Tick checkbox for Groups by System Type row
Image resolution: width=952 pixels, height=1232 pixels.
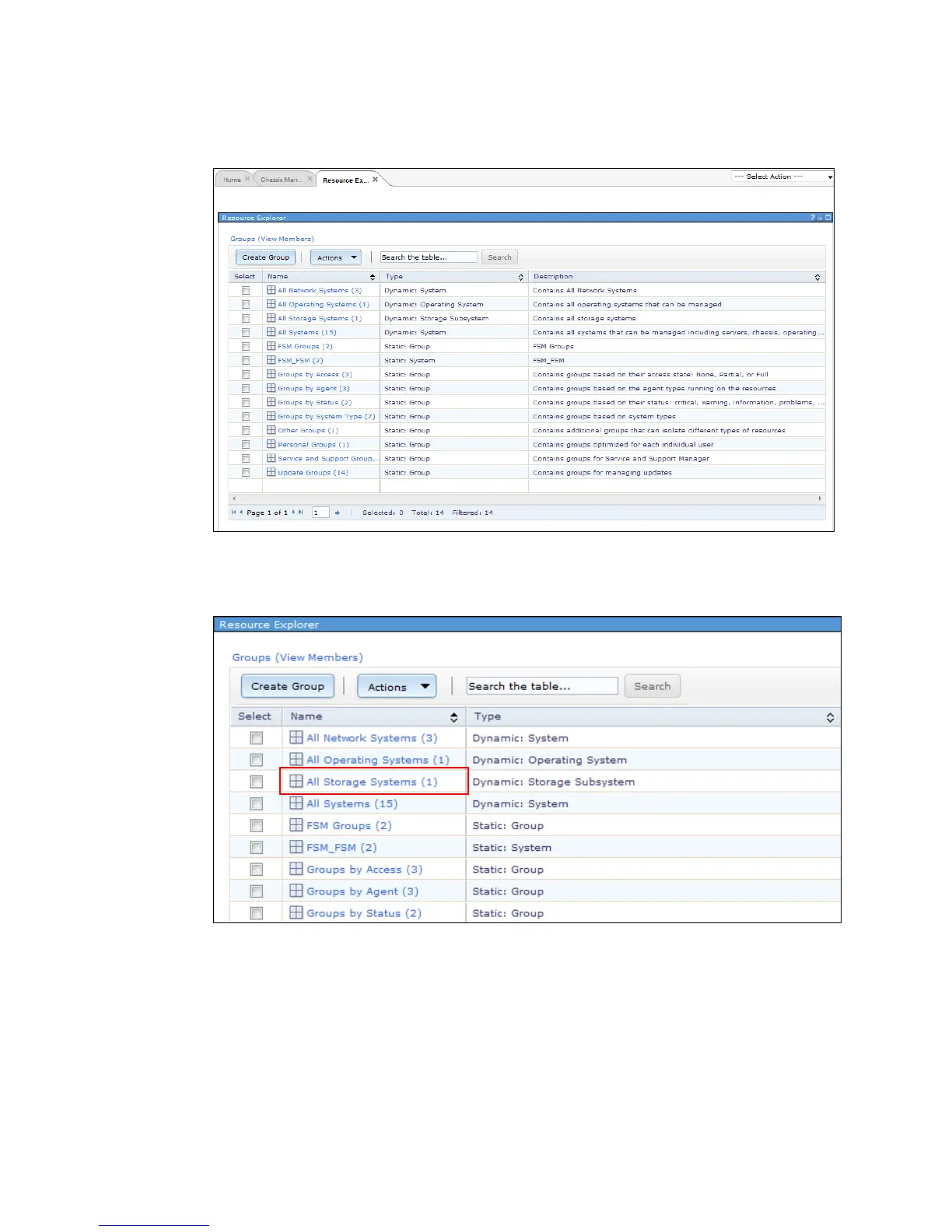coord(246,417)
